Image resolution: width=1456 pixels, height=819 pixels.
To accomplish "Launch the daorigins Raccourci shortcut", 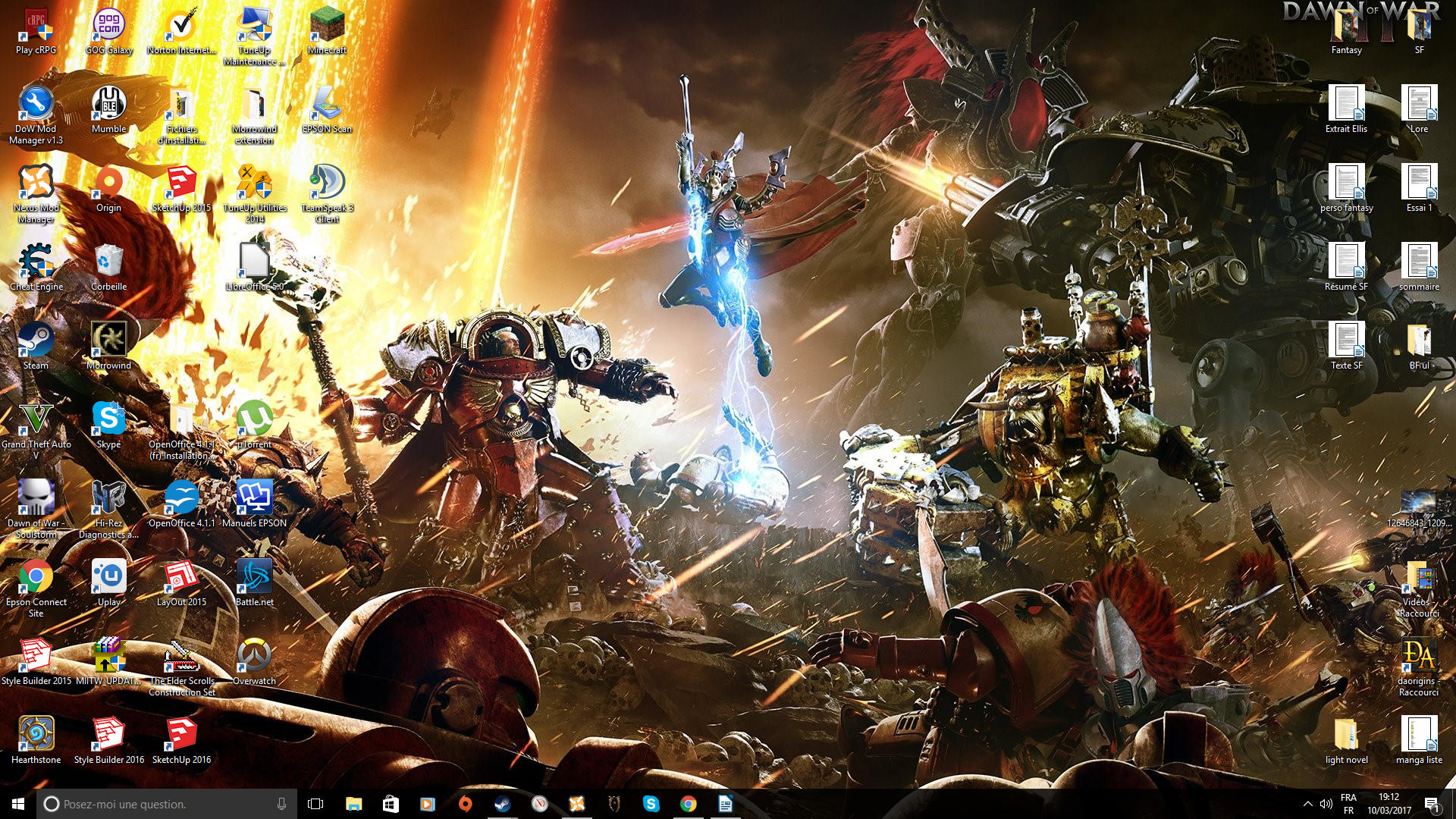I will point(1419,667).
